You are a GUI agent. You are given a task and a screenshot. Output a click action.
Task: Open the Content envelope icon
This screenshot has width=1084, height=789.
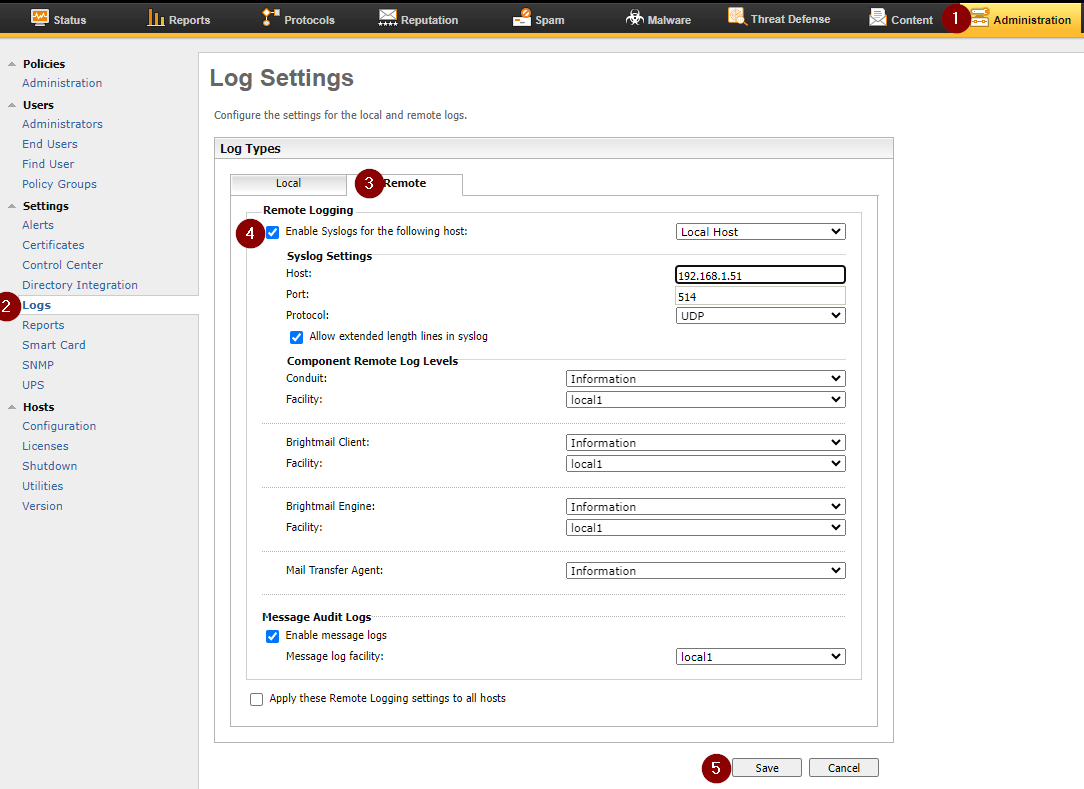click(x=878, y=18)
